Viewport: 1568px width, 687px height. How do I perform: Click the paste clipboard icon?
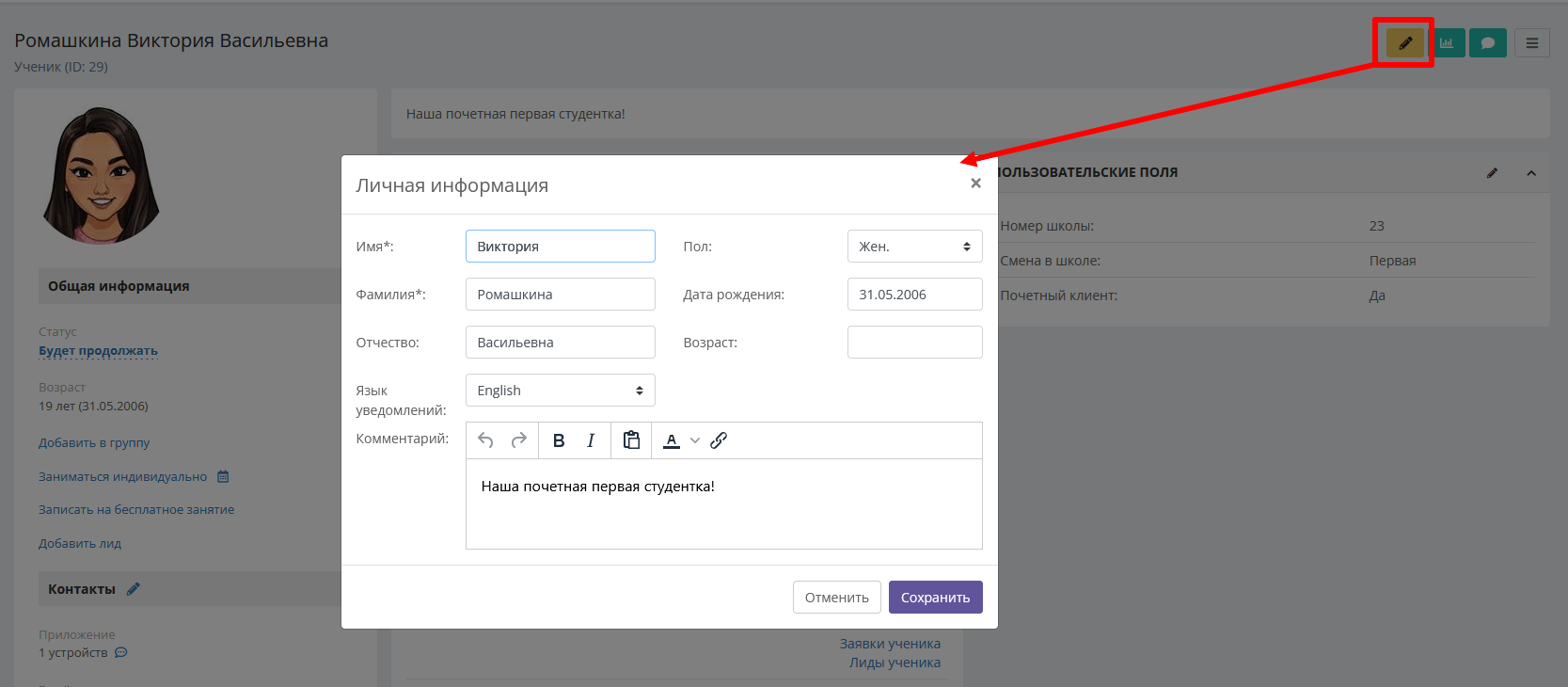point(632,440)
